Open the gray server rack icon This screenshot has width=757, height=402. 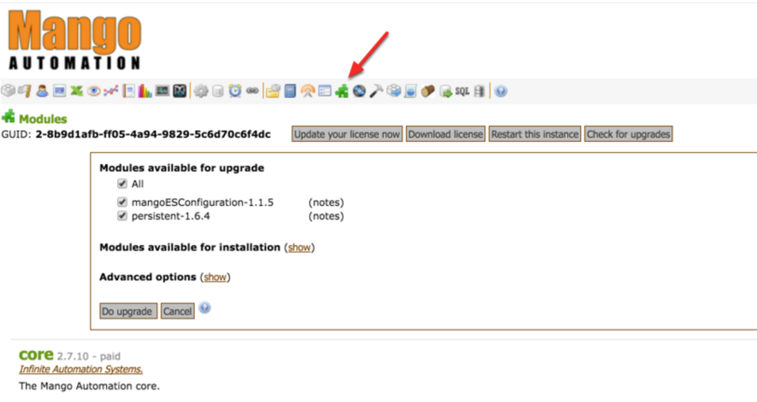pos(479,91)
